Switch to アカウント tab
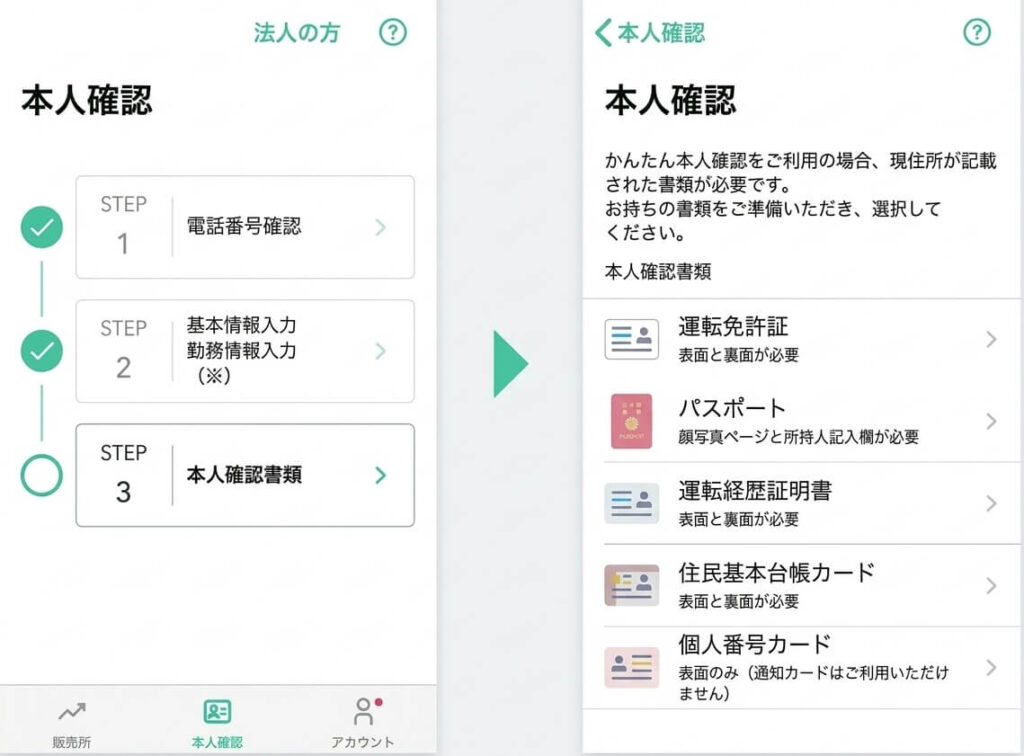Image resolution: width=1024 pixels, height=756 pixels. [363, 723]
